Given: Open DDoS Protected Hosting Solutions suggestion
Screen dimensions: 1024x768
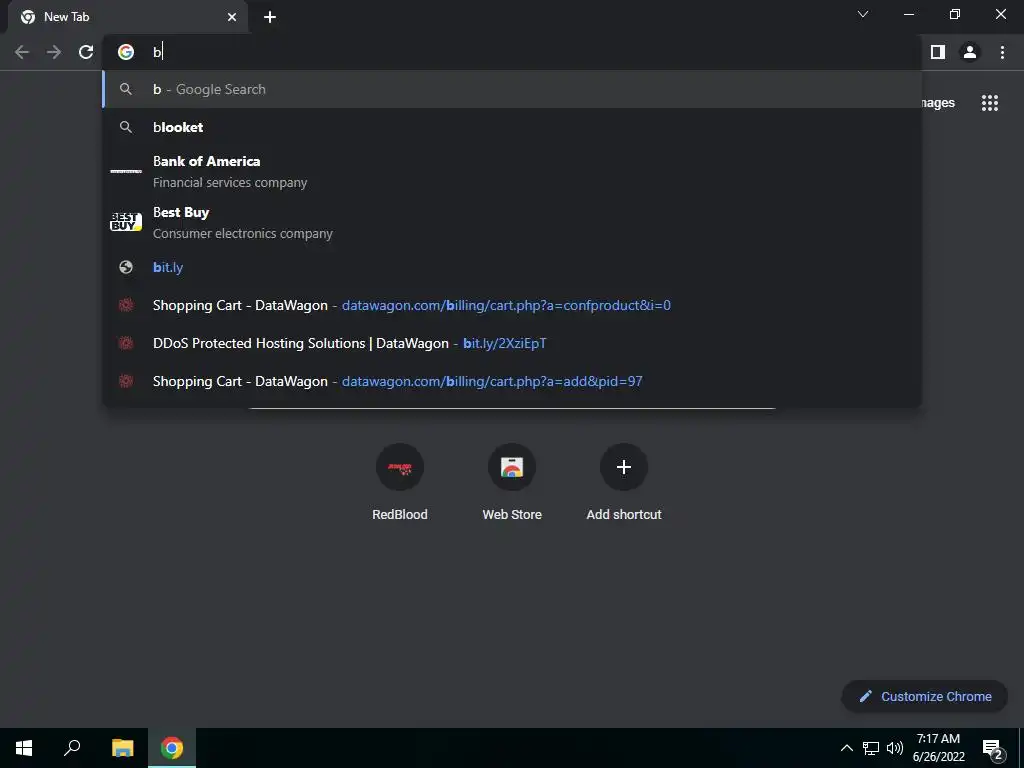Looking at the screenshot, I should 513,343.
